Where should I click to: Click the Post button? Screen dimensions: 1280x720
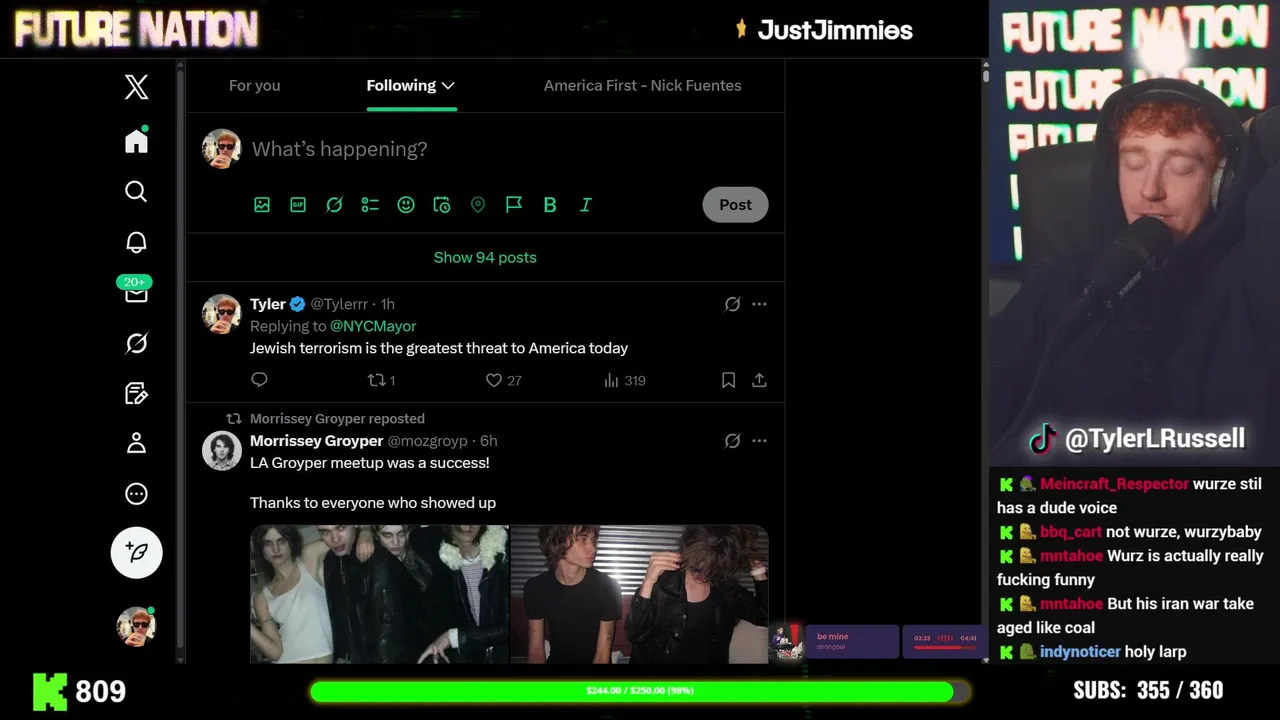pyautogui.click(x=735, y=205)
